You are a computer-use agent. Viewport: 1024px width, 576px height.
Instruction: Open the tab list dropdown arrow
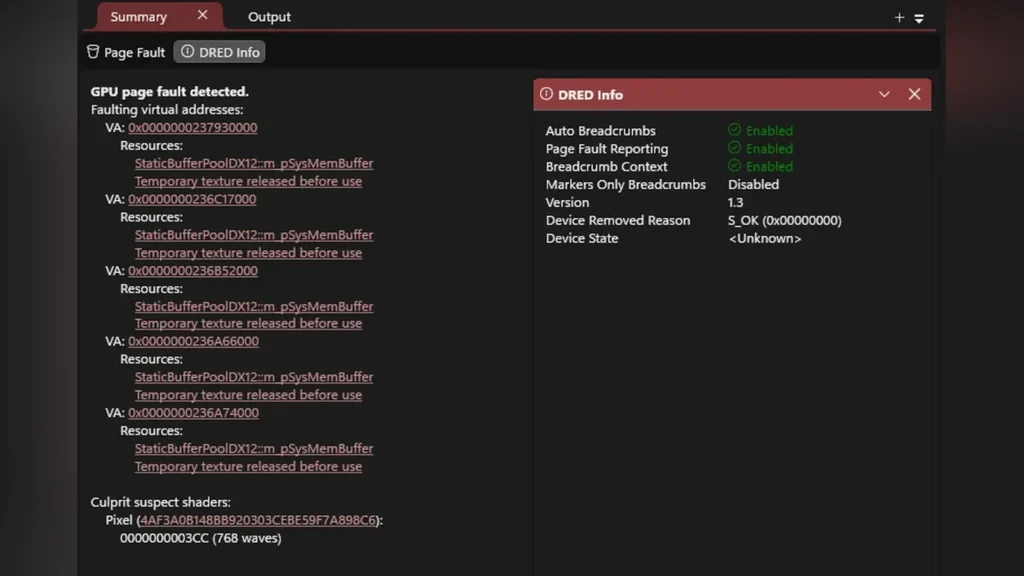click(x=919, y=18)
